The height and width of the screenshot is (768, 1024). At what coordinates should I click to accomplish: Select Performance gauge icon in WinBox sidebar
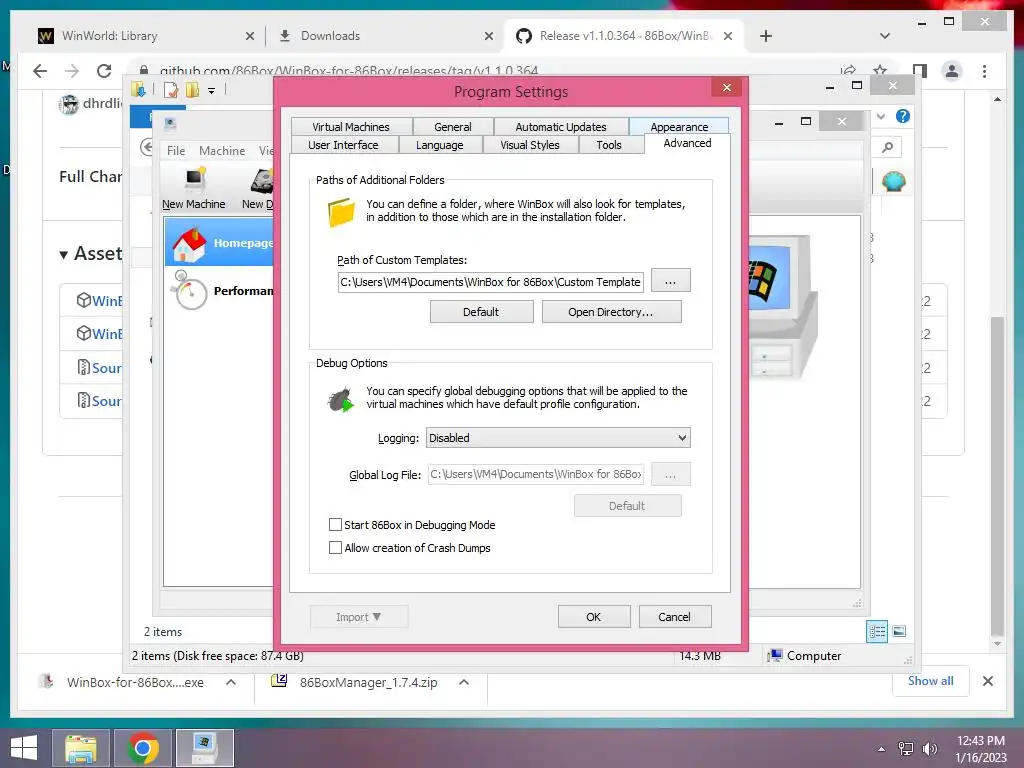pos(189,291)
